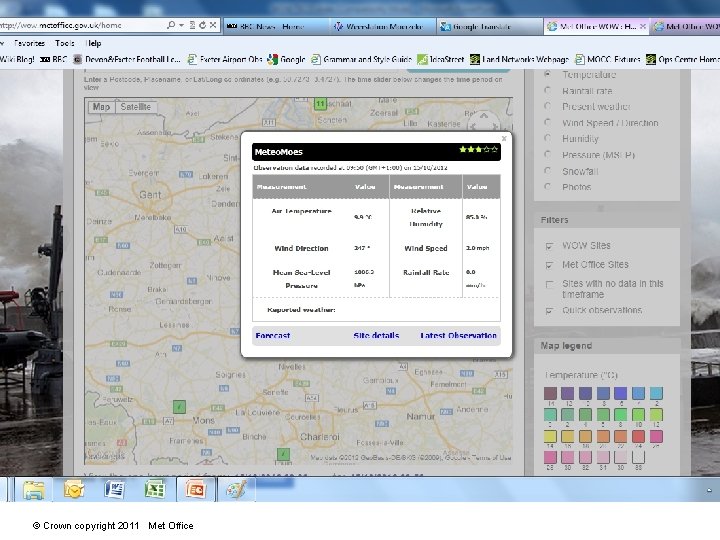
Task: Open Outlook from the taskbar
Action: 74,489
